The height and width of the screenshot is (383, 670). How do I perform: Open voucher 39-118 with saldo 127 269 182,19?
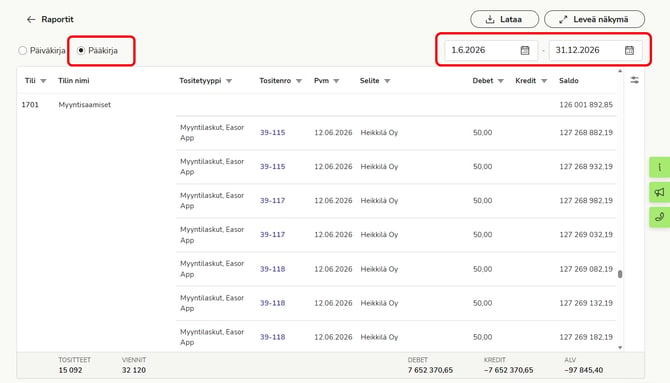(273, 337)
